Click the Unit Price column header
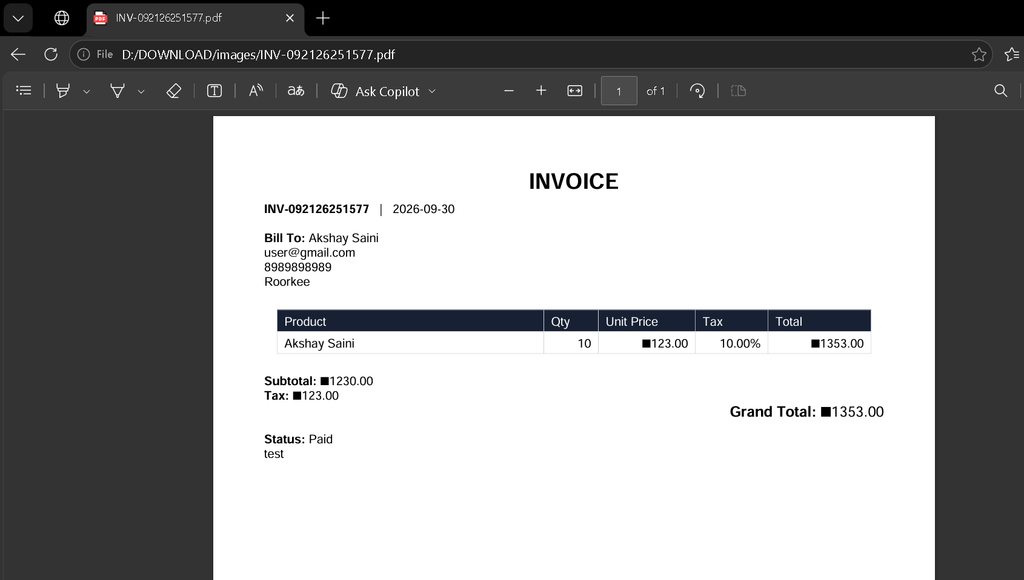The image size is (1024, 580). [647, 321]
